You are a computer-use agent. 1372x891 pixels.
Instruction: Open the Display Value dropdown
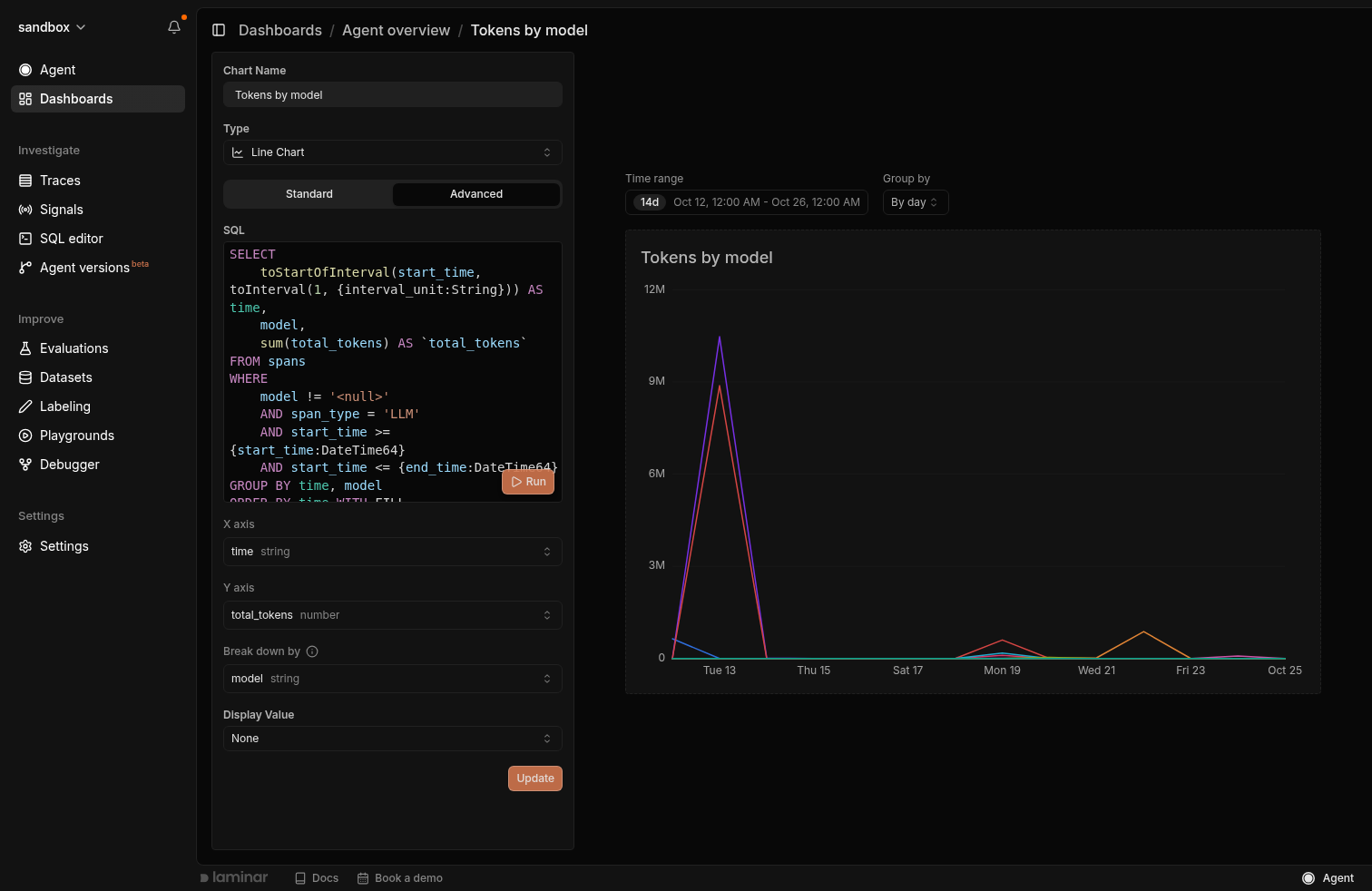[x=392, y=739]
